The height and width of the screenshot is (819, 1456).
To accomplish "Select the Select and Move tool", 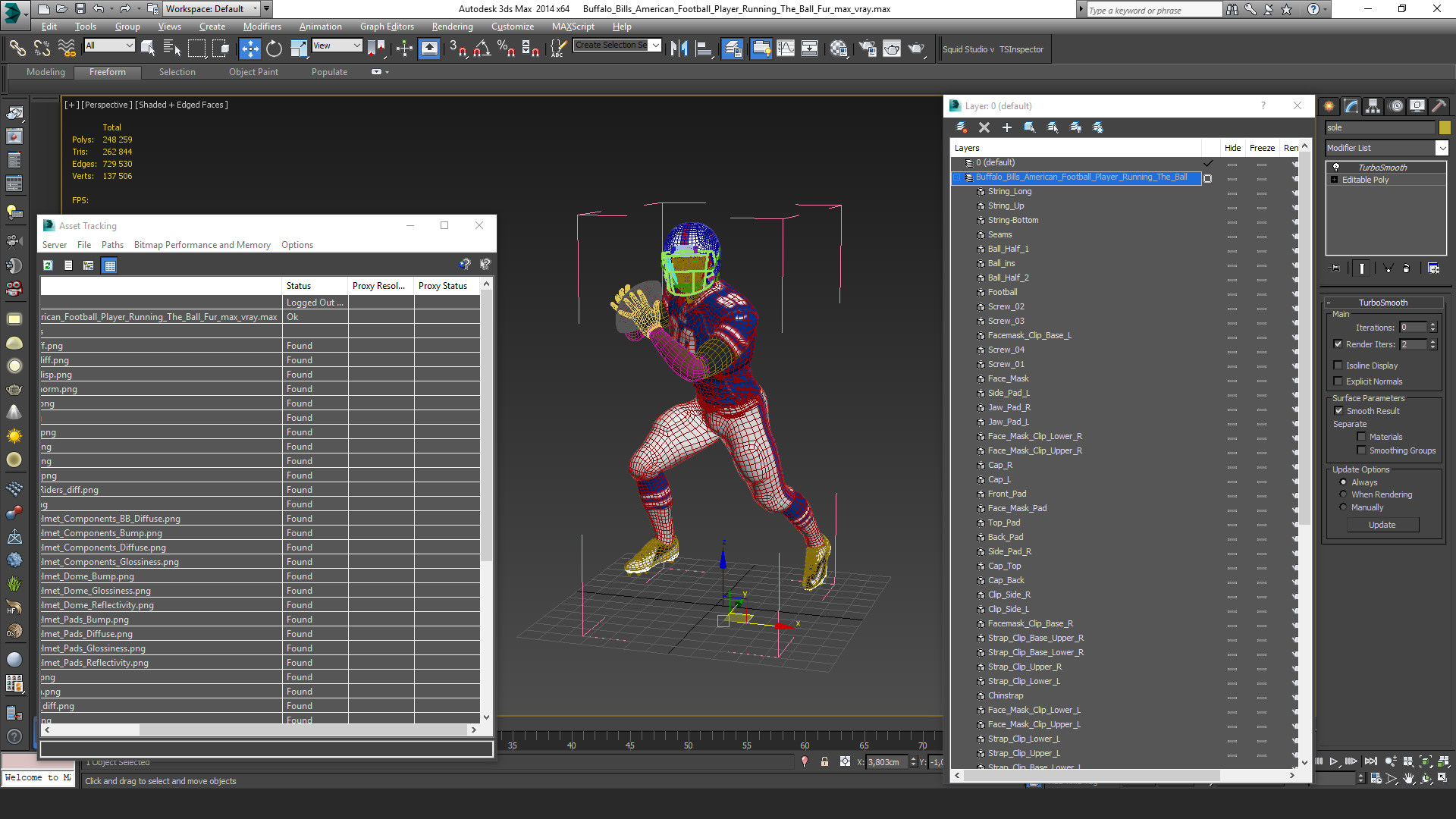I will point(249,49).
